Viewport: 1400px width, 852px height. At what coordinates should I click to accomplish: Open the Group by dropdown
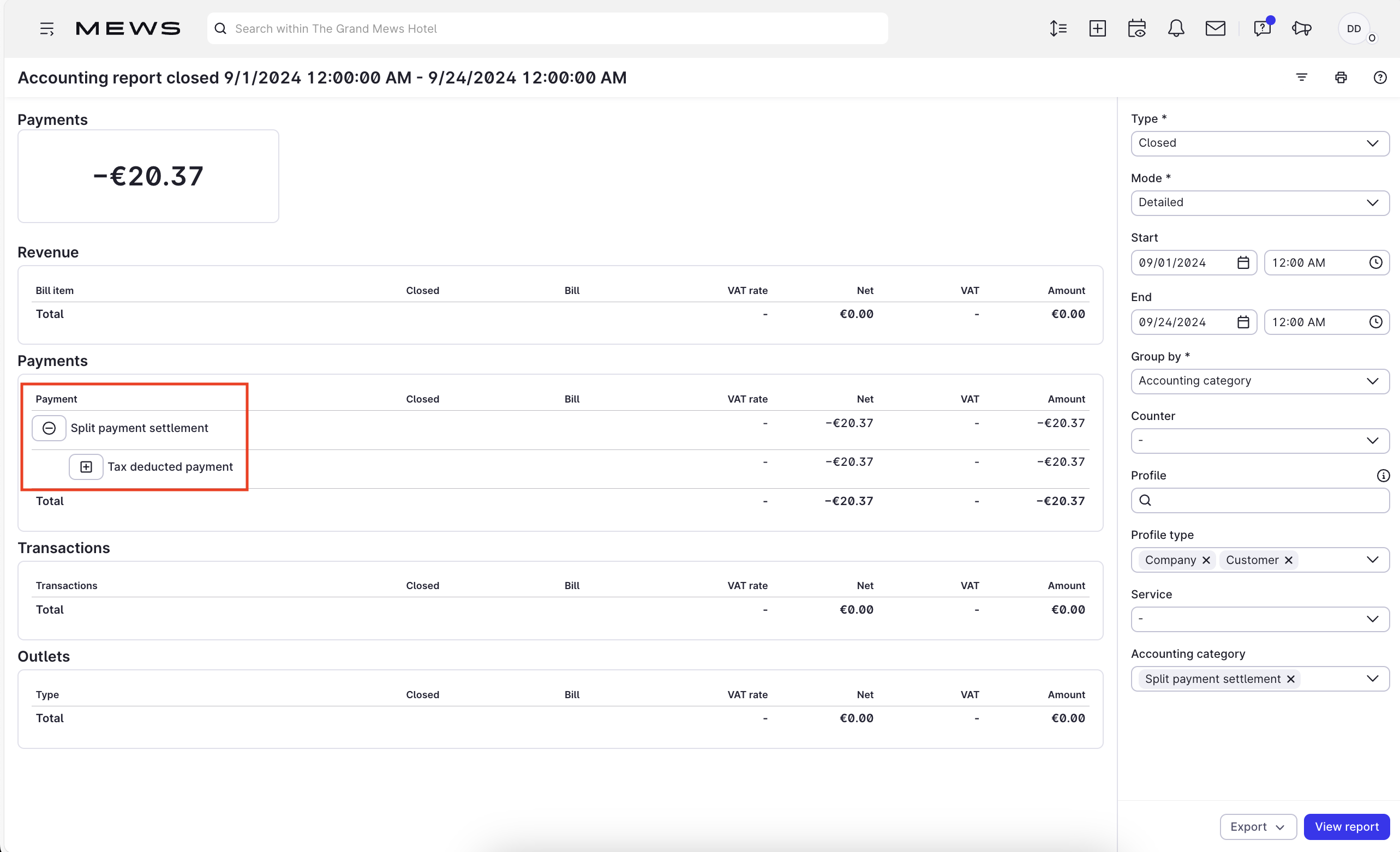1260,381
